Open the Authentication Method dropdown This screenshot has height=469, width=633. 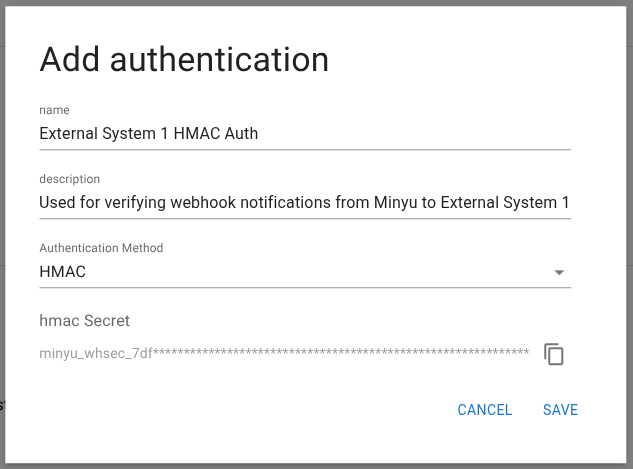pos(304,272)
